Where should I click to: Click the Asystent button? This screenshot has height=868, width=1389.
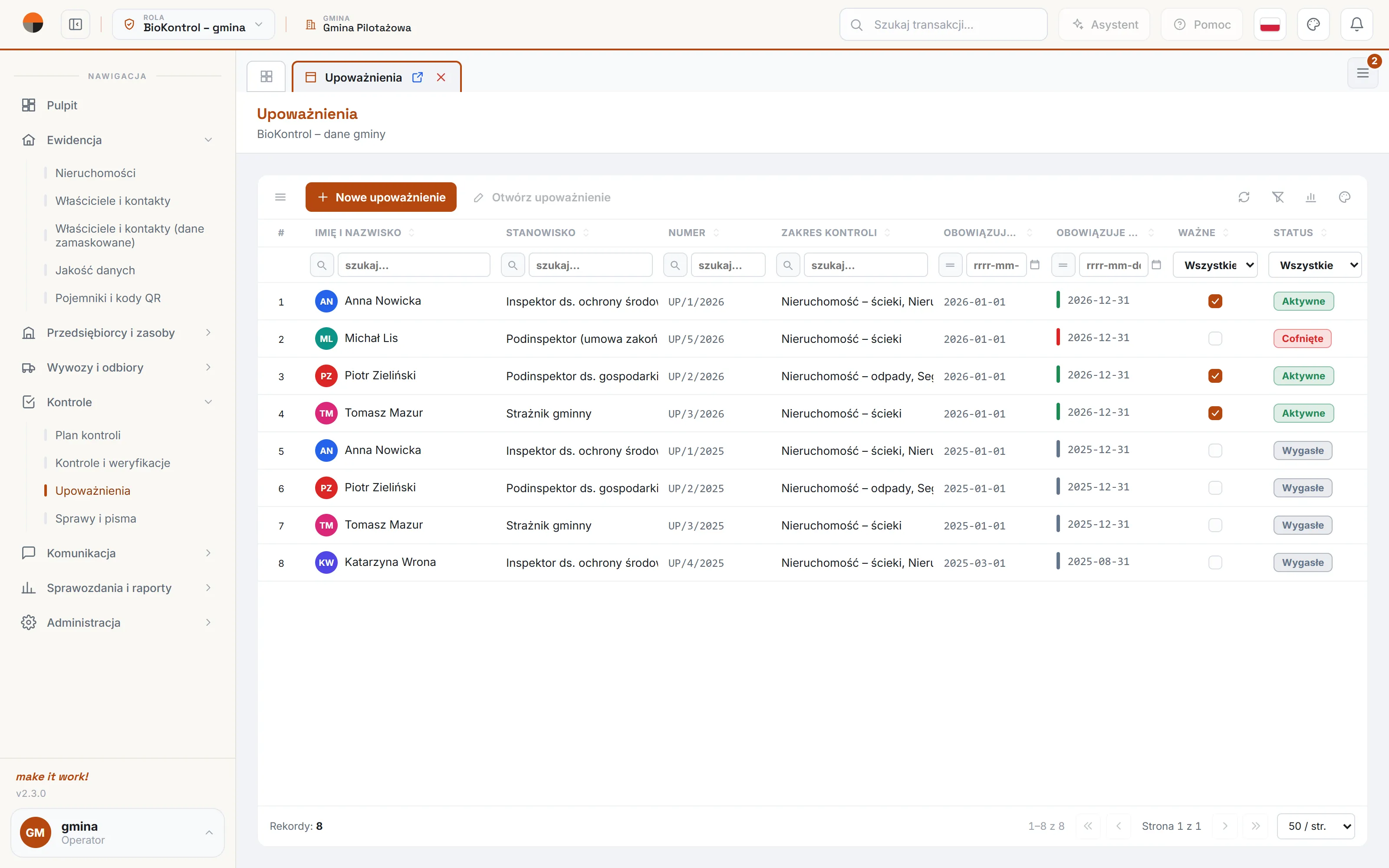[x=1104, y=24]
